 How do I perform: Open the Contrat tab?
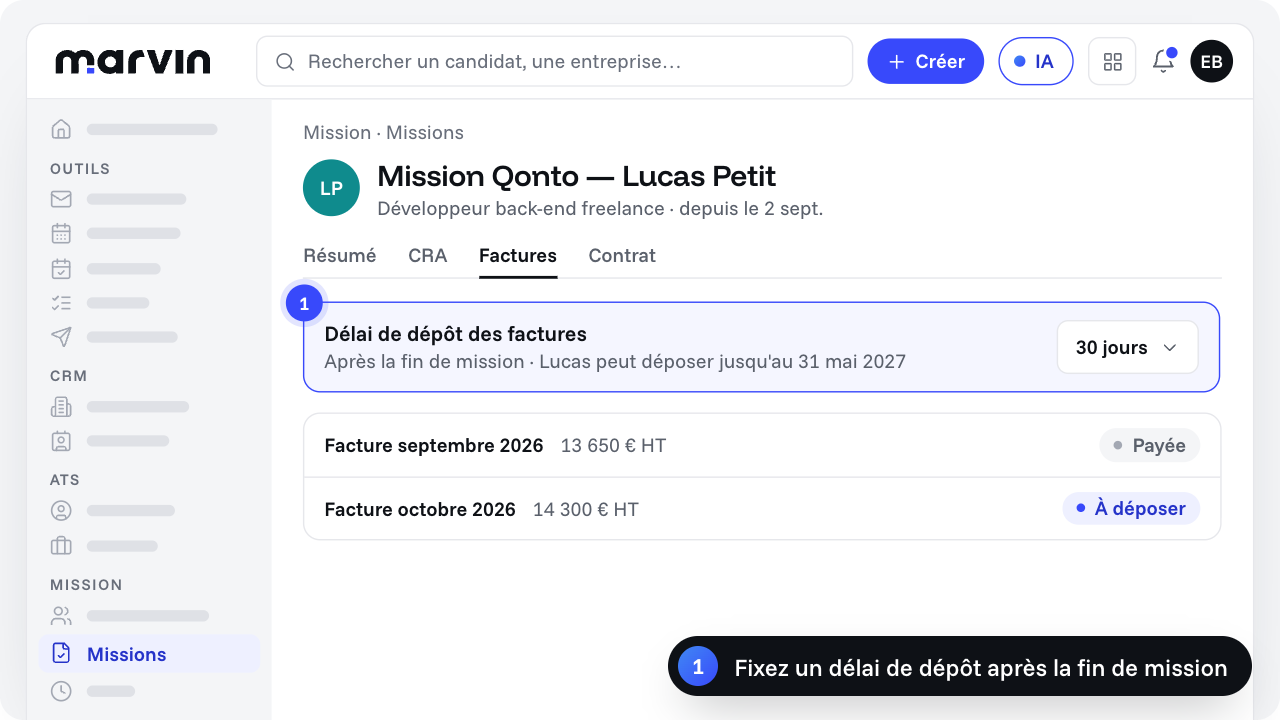click(x=622, y=255)
